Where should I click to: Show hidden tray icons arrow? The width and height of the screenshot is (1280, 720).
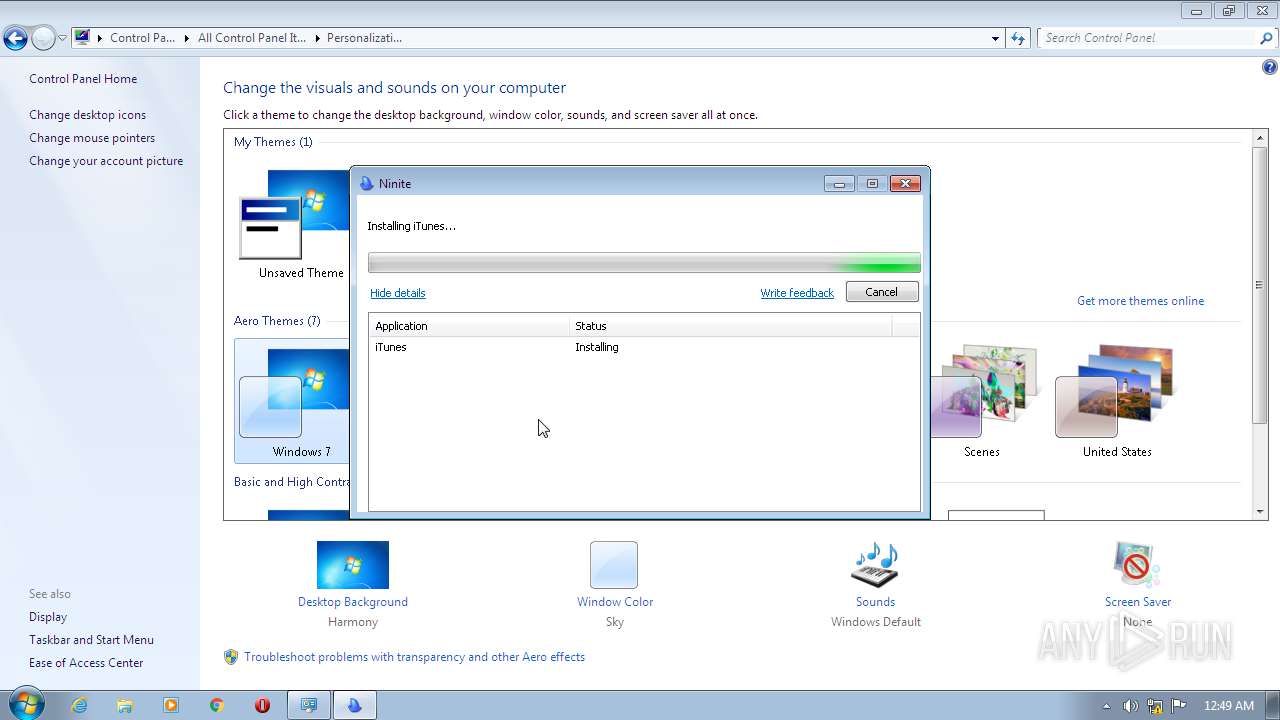[x=1106, y=706]
